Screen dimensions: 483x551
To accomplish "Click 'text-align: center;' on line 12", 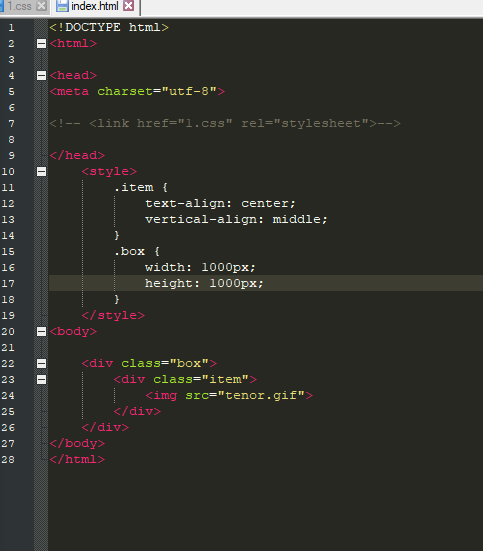I will click(220, 203).
